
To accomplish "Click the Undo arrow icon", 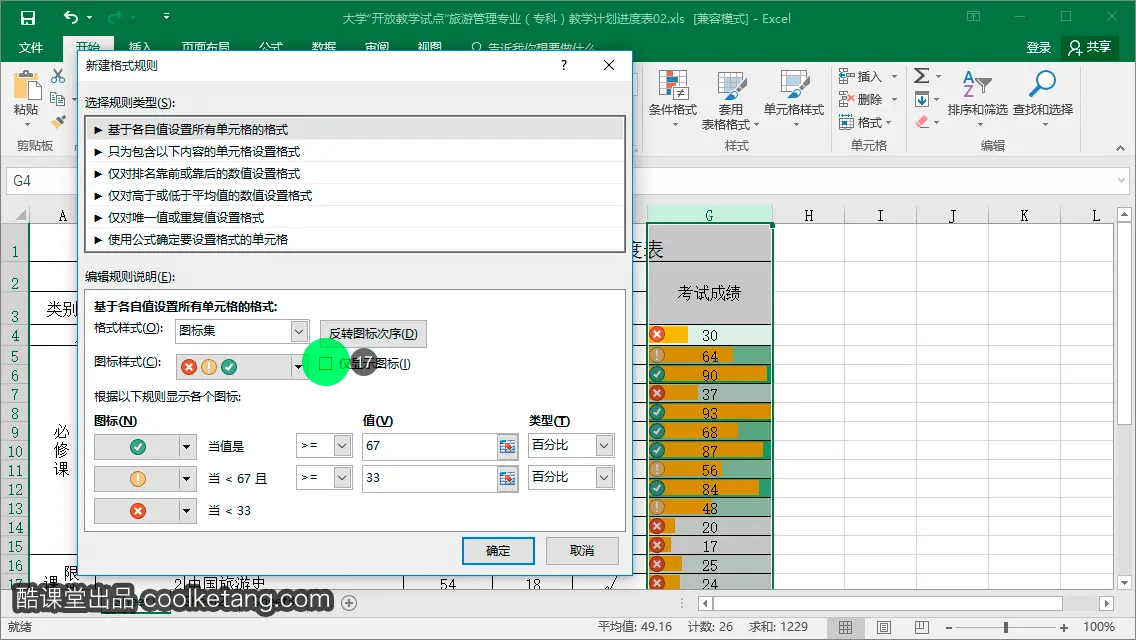I will (70, 17).
